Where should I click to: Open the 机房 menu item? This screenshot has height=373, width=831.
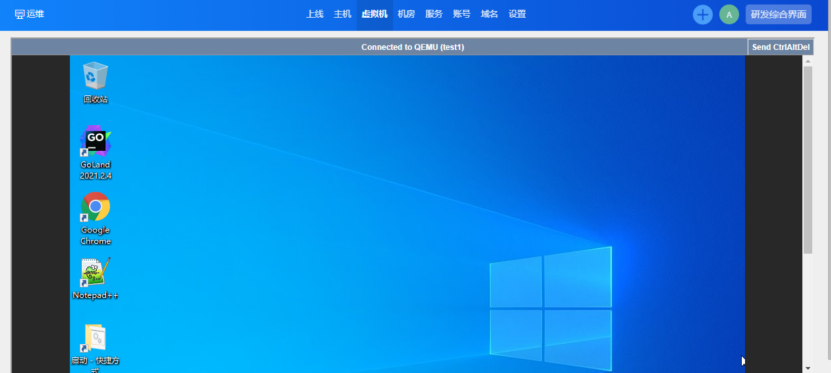click(406, 14)
